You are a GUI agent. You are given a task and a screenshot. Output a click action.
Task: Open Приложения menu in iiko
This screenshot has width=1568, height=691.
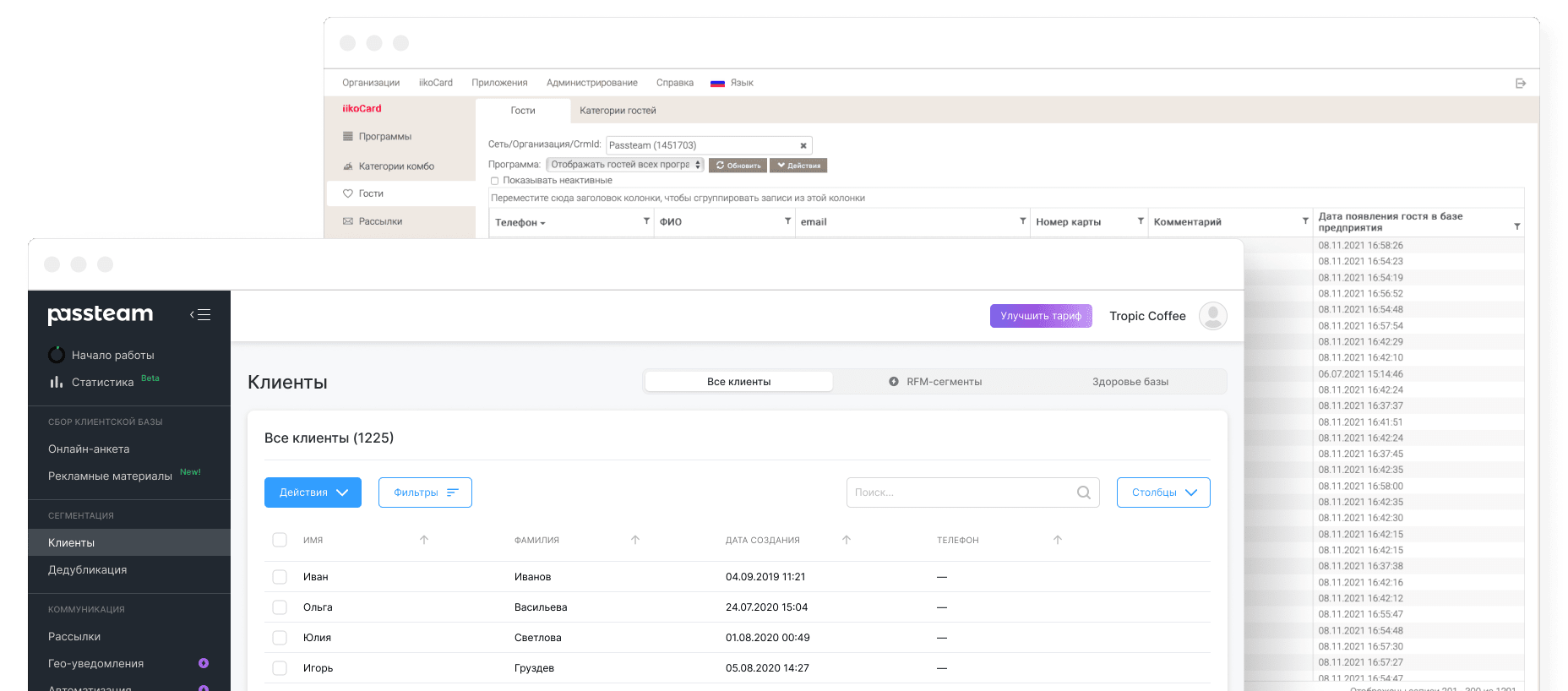[x=499, y=83]
